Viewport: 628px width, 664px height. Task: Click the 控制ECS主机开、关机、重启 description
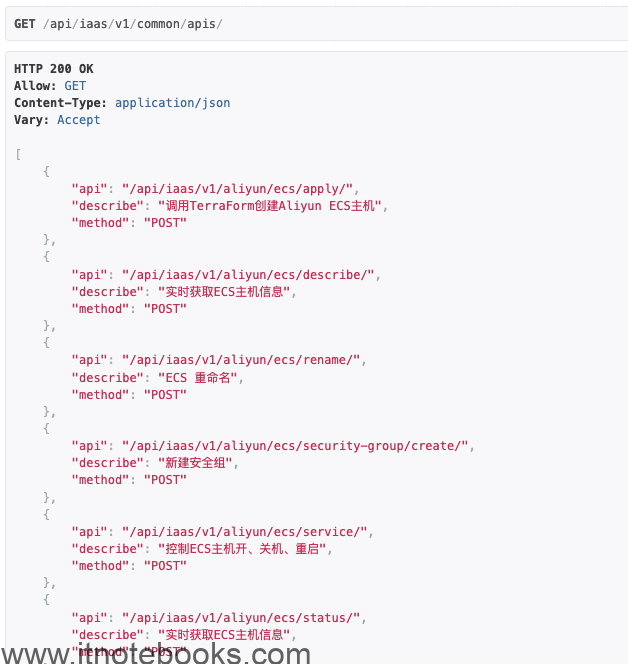pyautogui.click(x=242, y=549)
